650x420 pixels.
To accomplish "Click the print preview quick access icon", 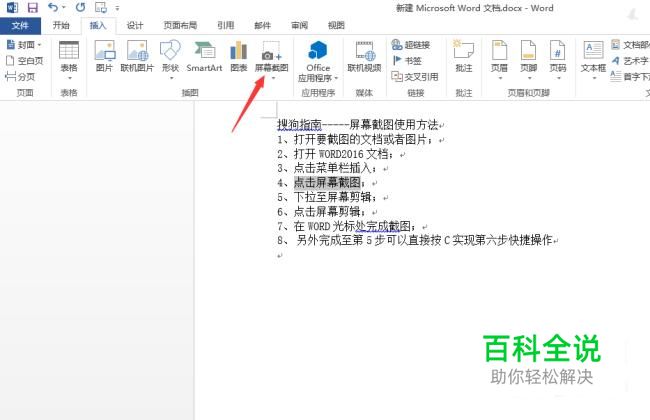I will click(100, 7).
